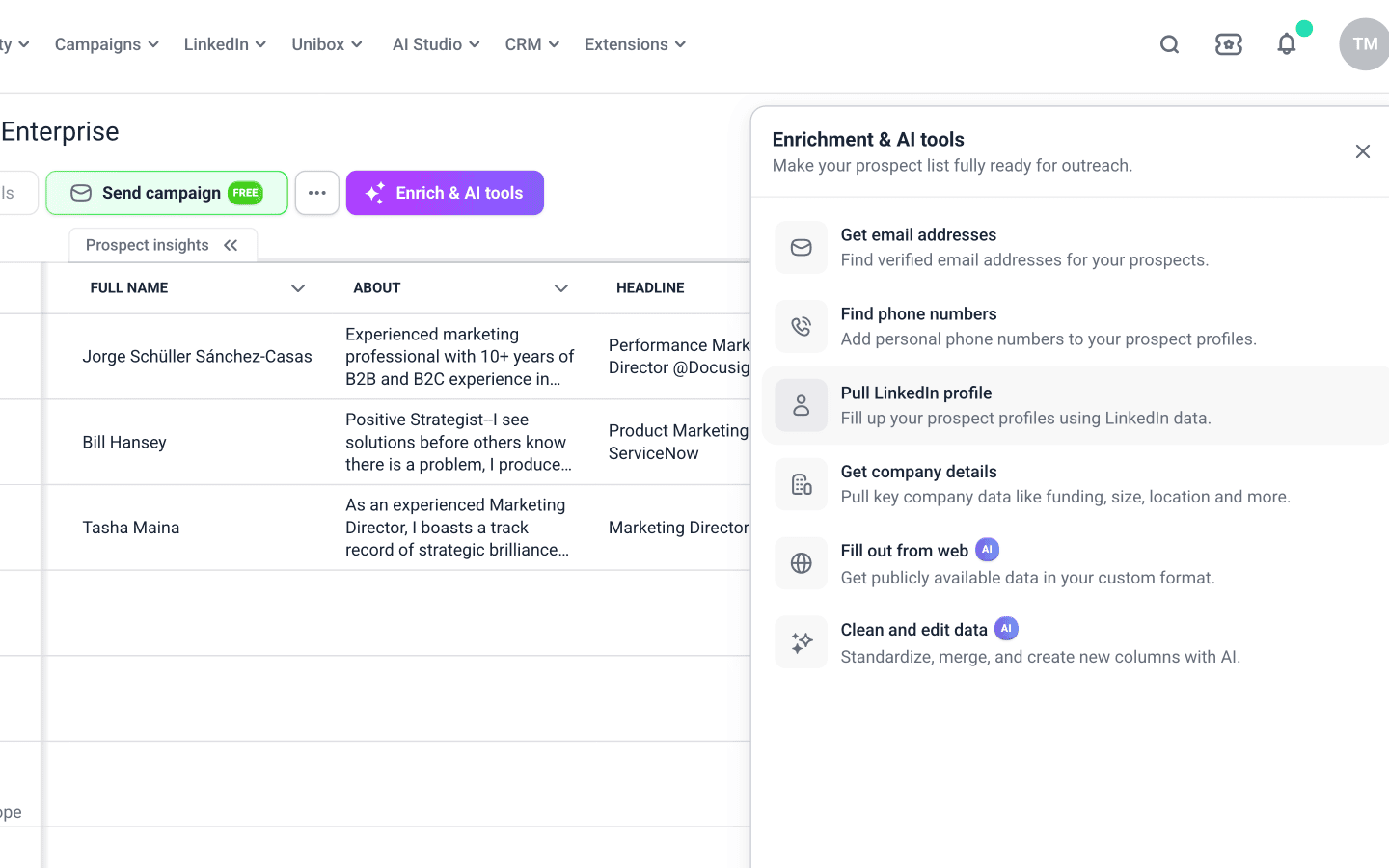Click the 'As an experienced Marketing Director' about cell
The height and width of the screenshot is (868, 1389).
(457, 528)
